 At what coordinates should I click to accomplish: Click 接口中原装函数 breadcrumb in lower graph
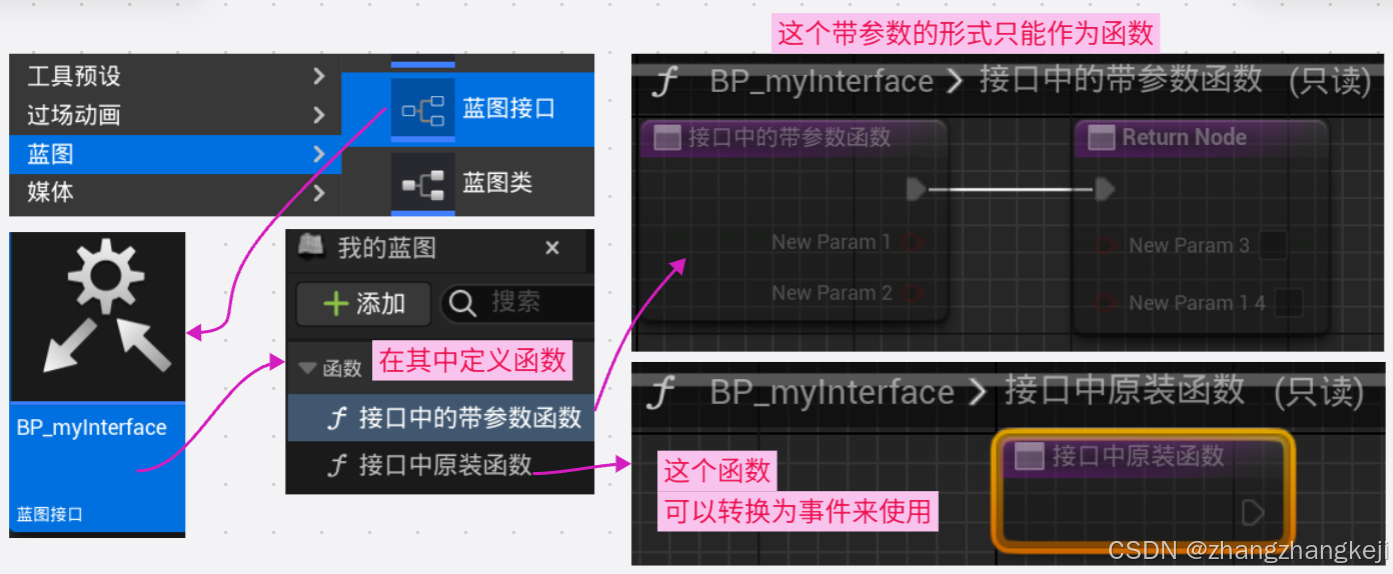tap(1125, 391)
